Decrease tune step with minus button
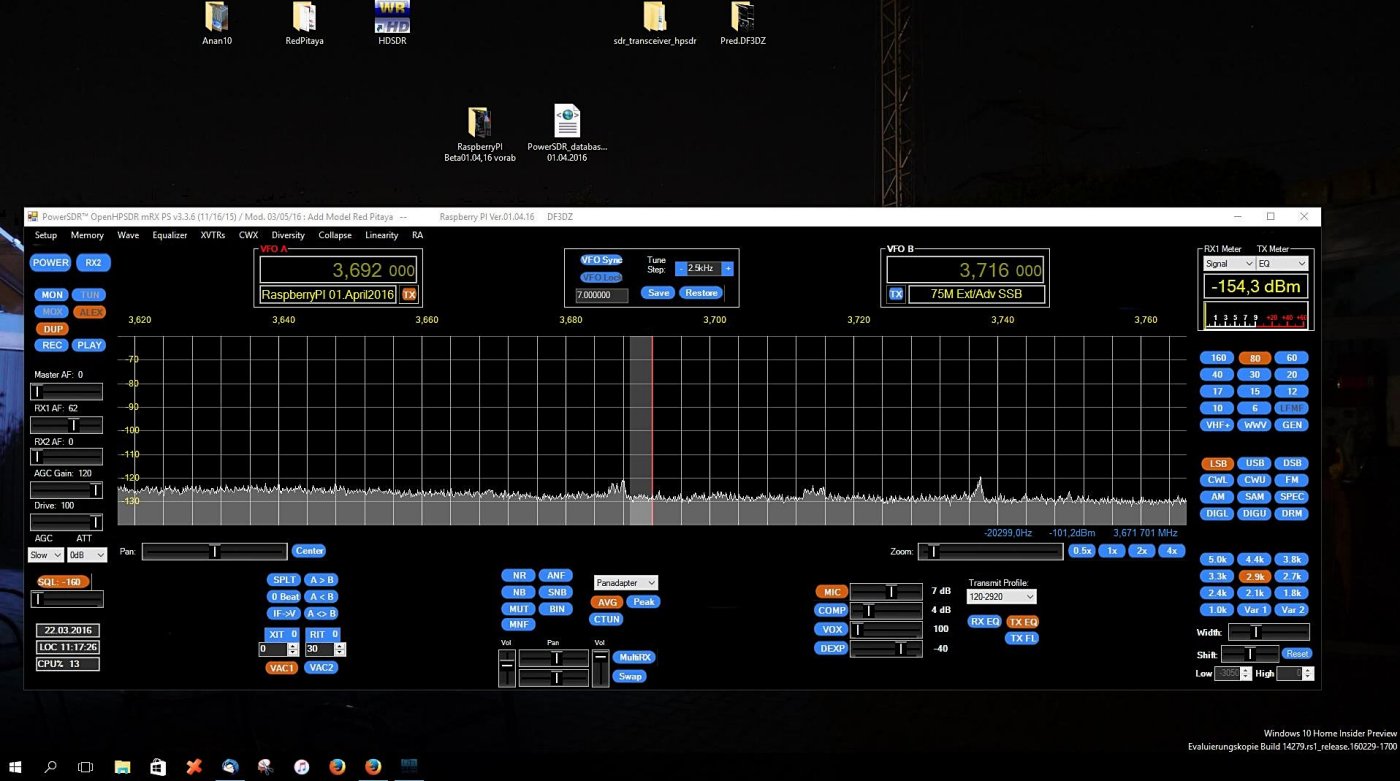This screenshot has width=1400, height=781. click(x=681, y=269)
